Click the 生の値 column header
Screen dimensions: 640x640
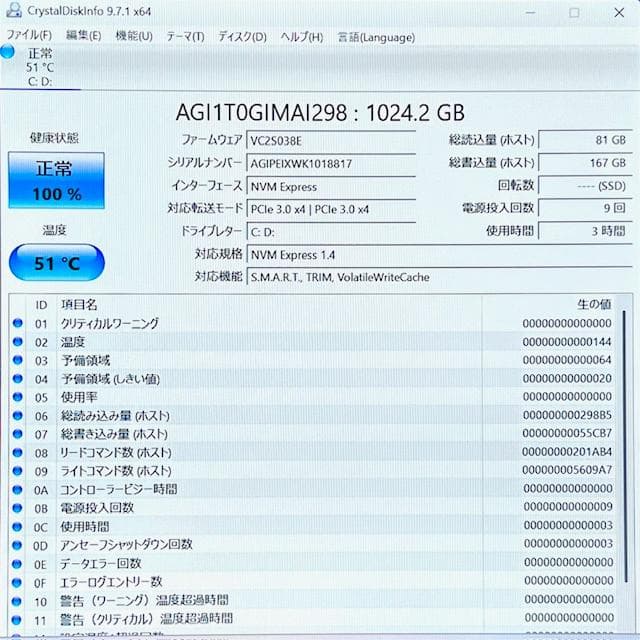tap(594, 304)
